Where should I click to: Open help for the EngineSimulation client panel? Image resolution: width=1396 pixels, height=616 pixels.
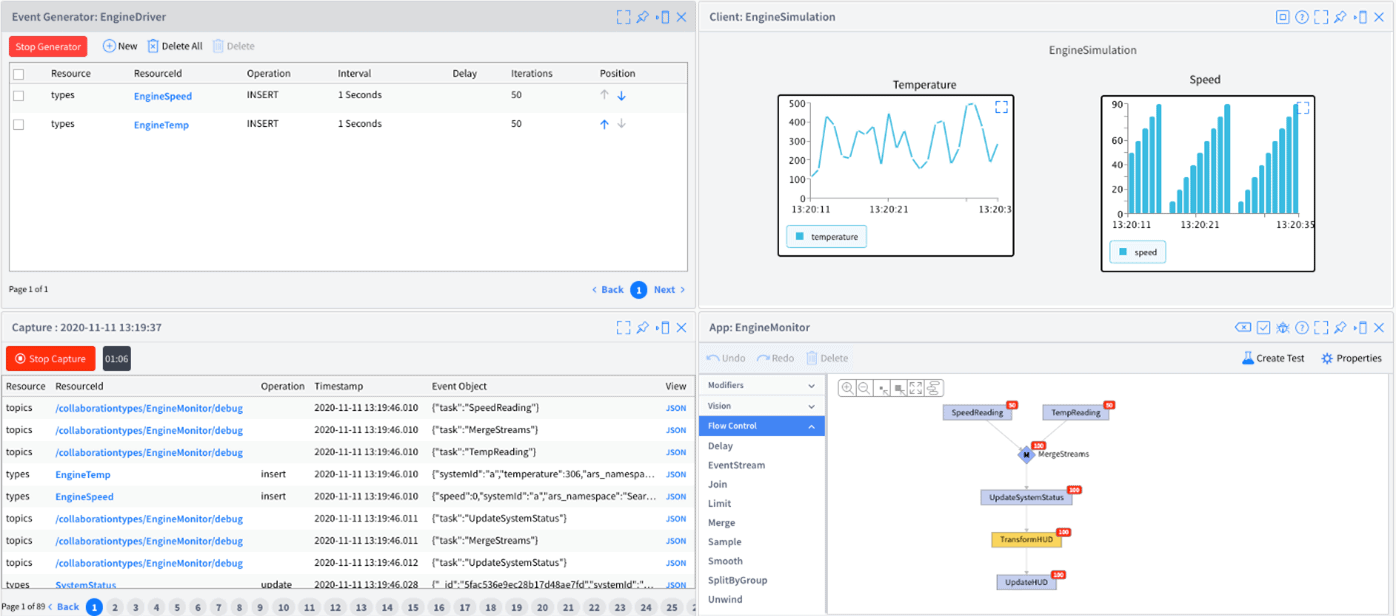(x=1301, y=16)
